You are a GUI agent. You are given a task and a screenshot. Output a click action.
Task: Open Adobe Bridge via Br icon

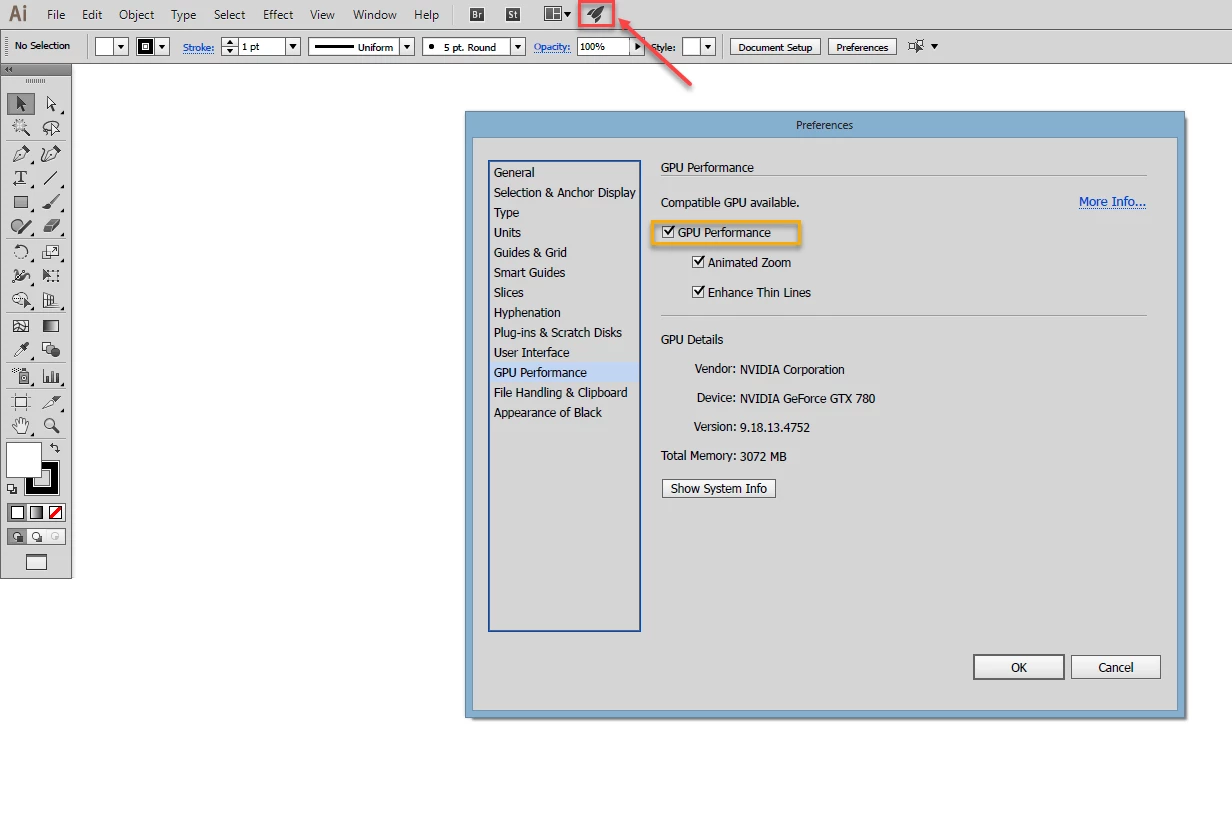coord(477,15)
